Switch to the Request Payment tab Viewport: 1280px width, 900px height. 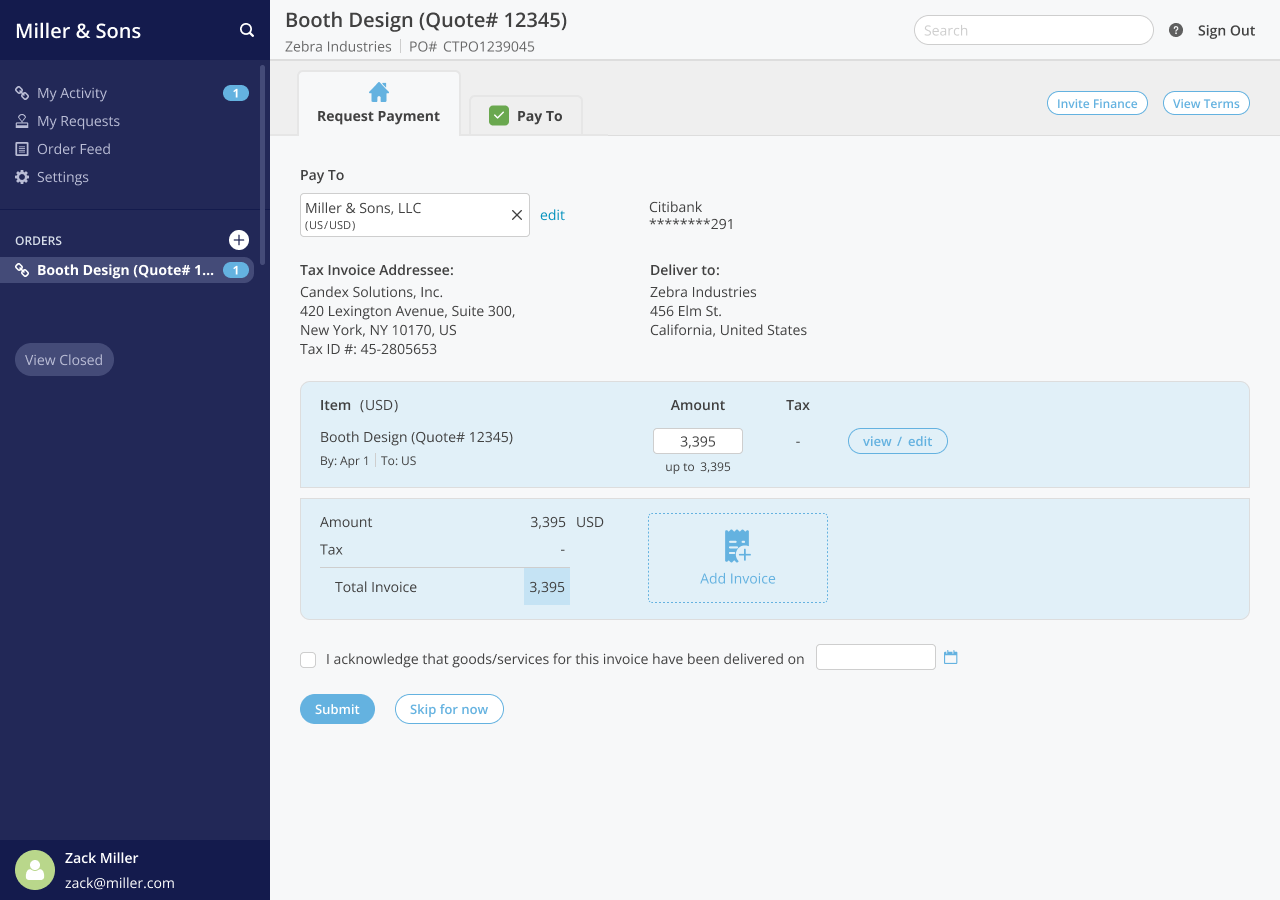point(379,103)
